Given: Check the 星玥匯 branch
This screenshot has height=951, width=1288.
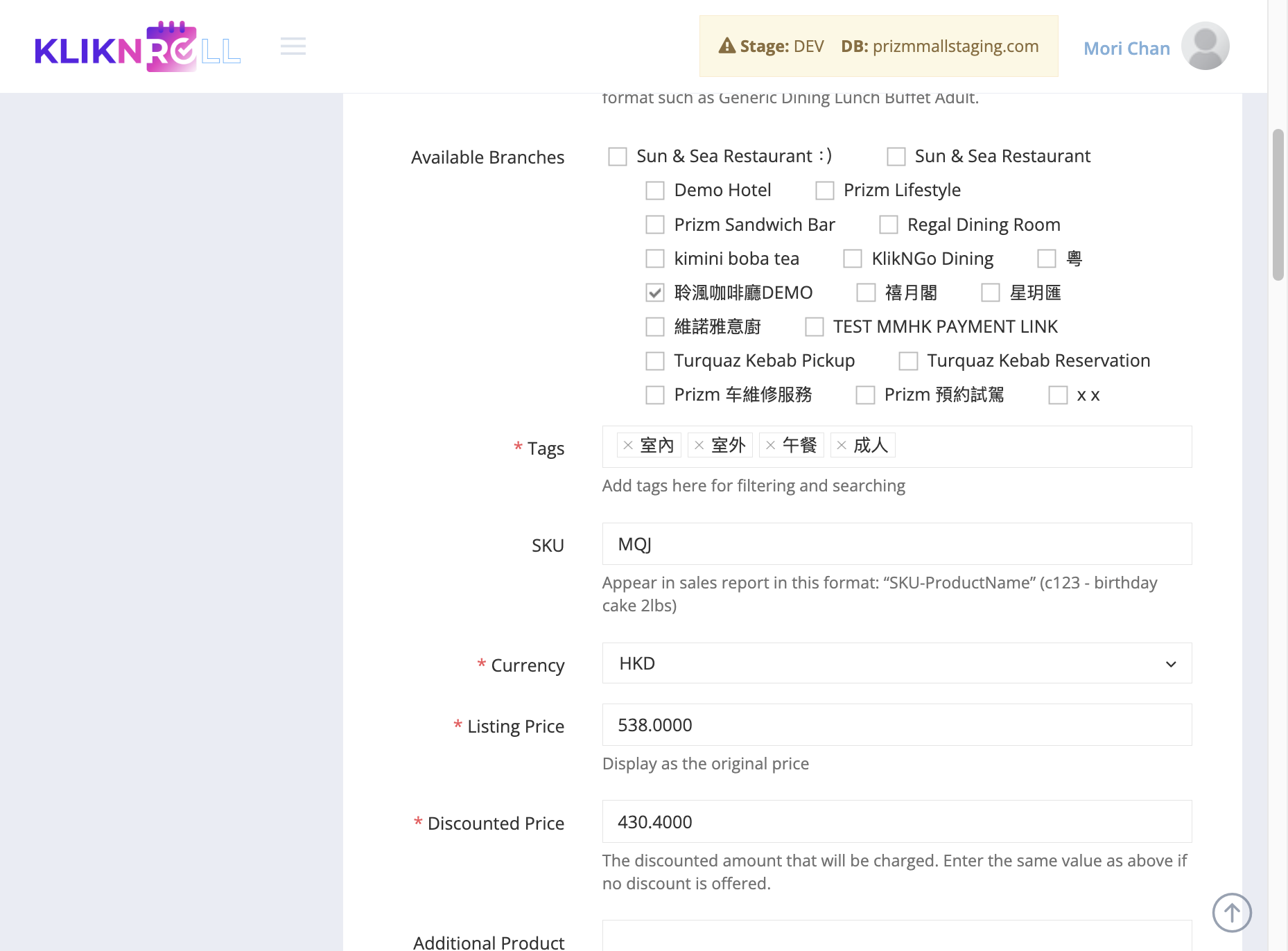Looking at the screenshot, I should [991, 293].
